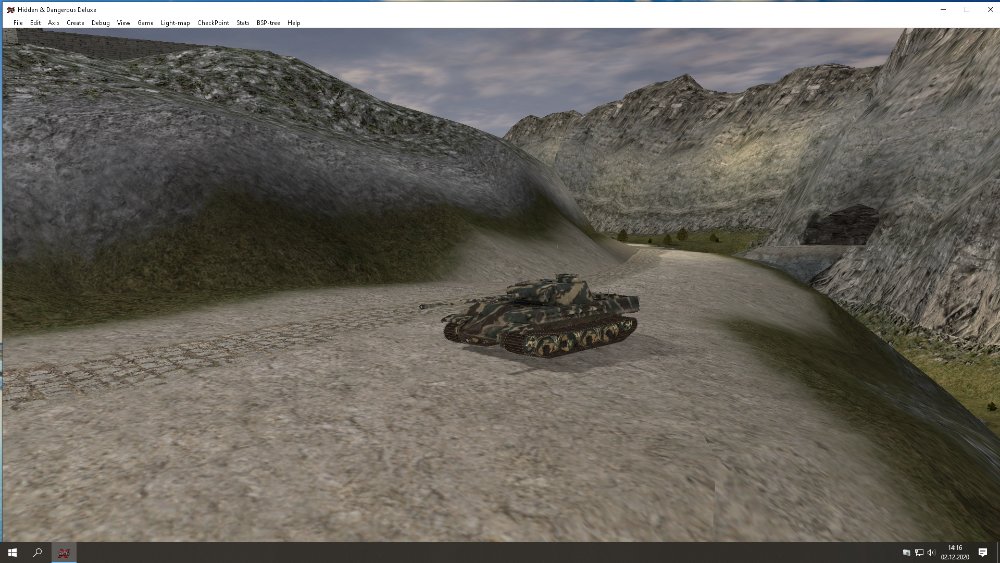Screen dimensions: 1000x563
Task: Click the tunnel entrance in the cliff
Action: tap(841, 226)
